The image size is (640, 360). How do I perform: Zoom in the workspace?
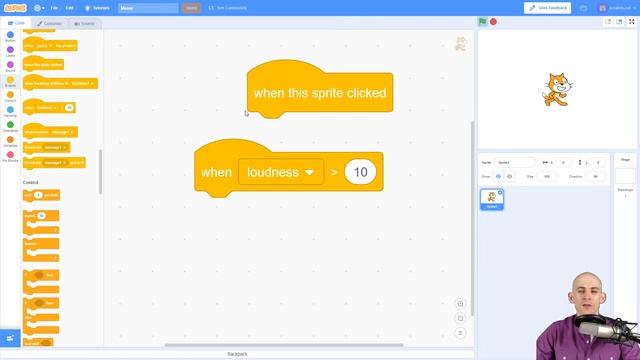click(460, 304)
